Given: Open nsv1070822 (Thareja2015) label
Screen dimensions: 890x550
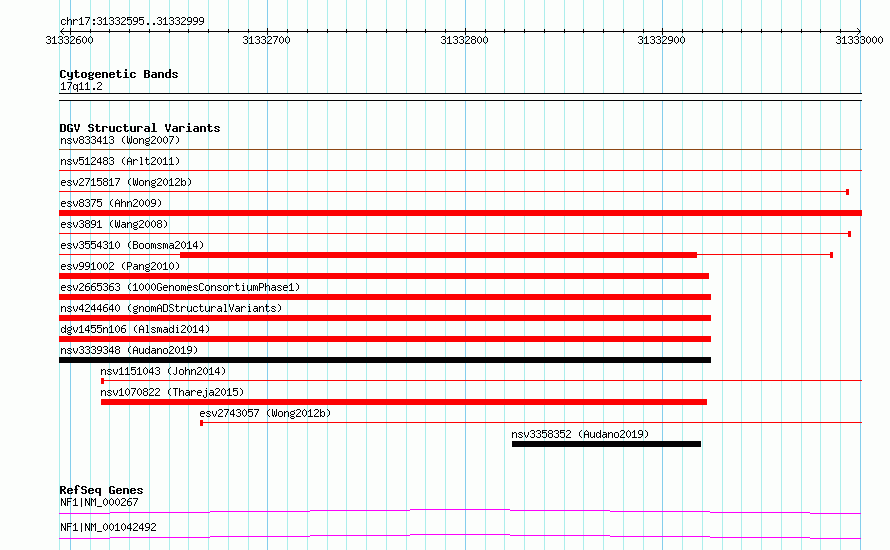Looking at the screenshot, I should click(172, 392).
